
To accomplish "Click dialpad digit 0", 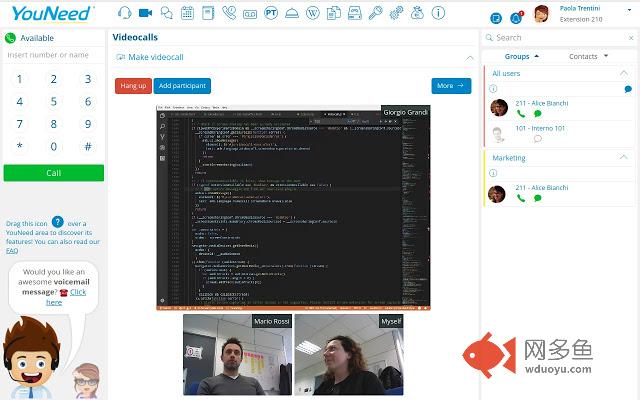I will click(53, 146).
